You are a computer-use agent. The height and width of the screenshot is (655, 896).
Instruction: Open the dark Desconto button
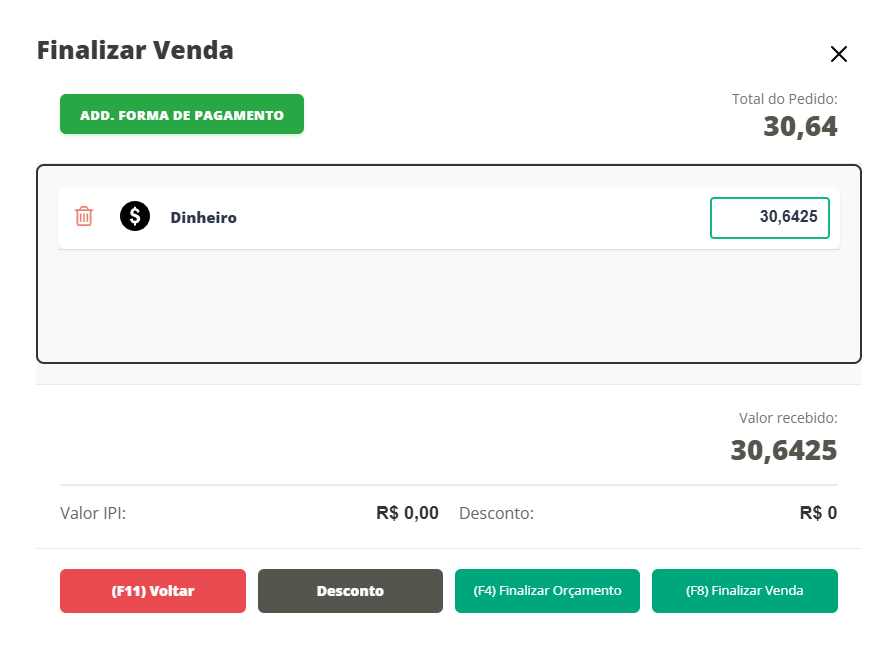click(x=350, y=591)
